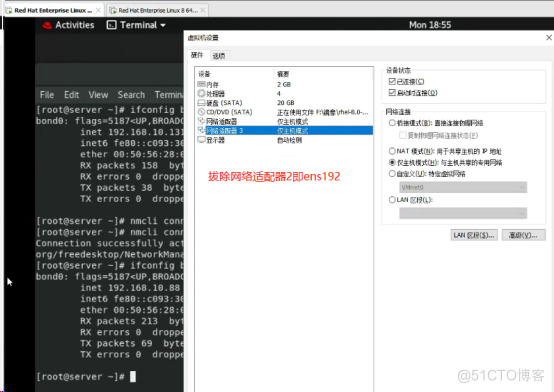Select Custom (自定义) virtual network radio
The width and height of the screenshot is (554, 392).
point(392,174)
